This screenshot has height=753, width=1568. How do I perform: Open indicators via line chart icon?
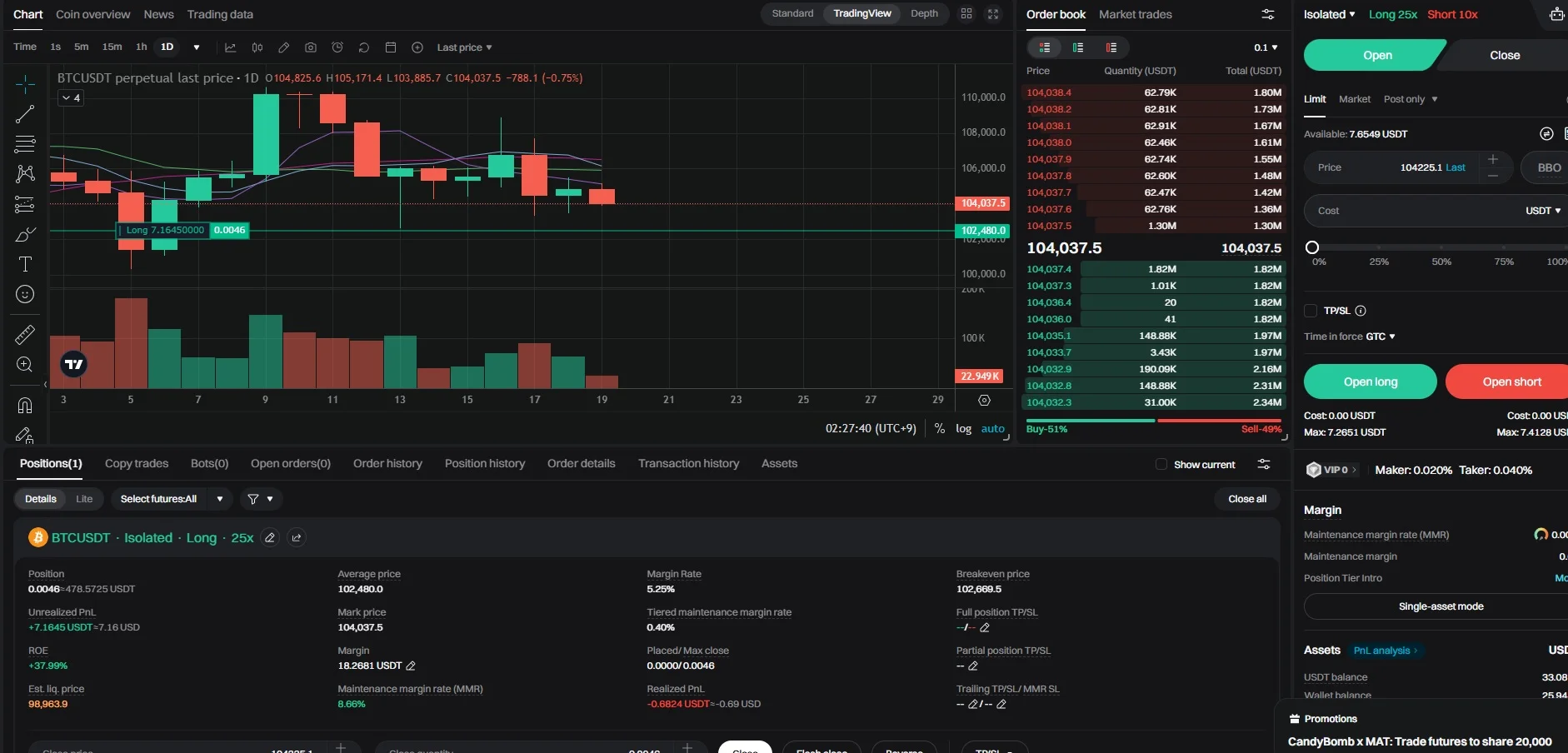pyautogui.click(x=231, y=47)
